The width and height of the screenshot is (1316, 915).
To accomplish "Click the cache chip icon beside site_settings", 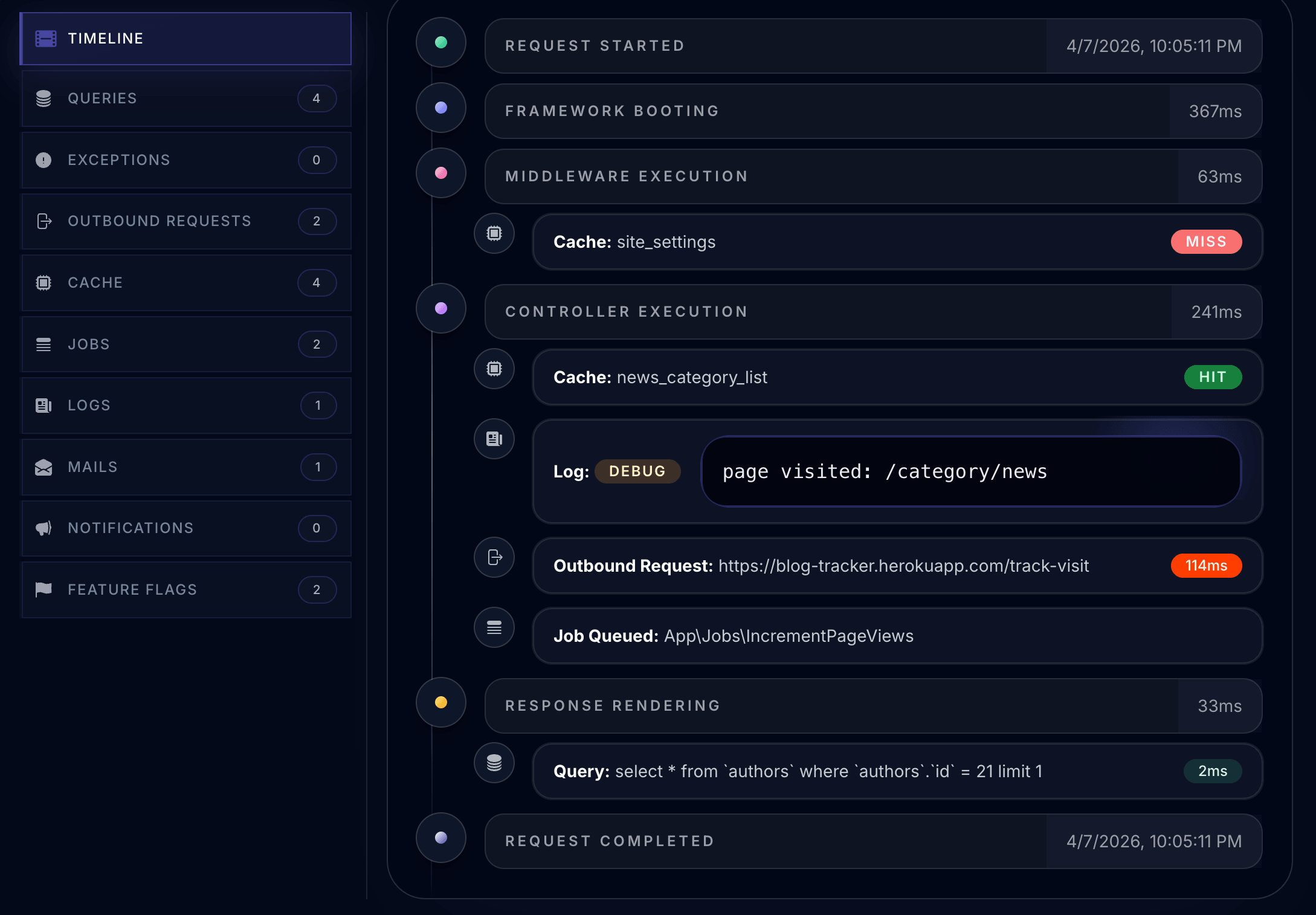I will click(x=494, y=233).
